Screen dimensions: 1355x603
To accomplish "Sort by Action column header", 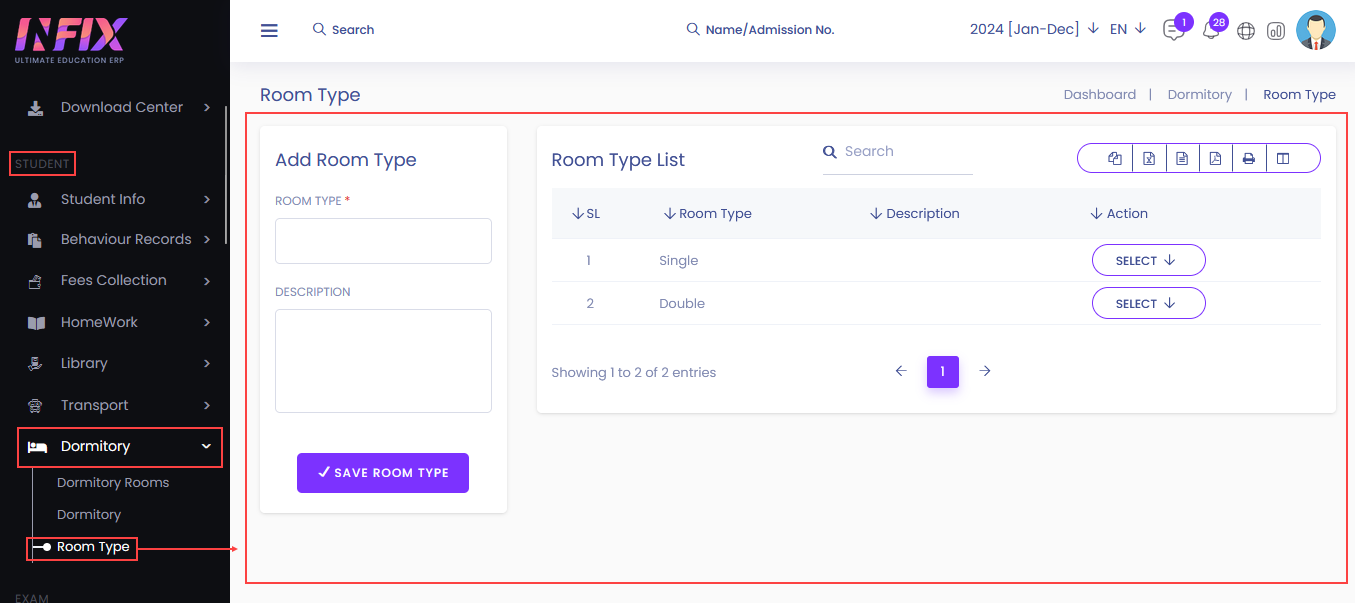I will point(1118,213).
